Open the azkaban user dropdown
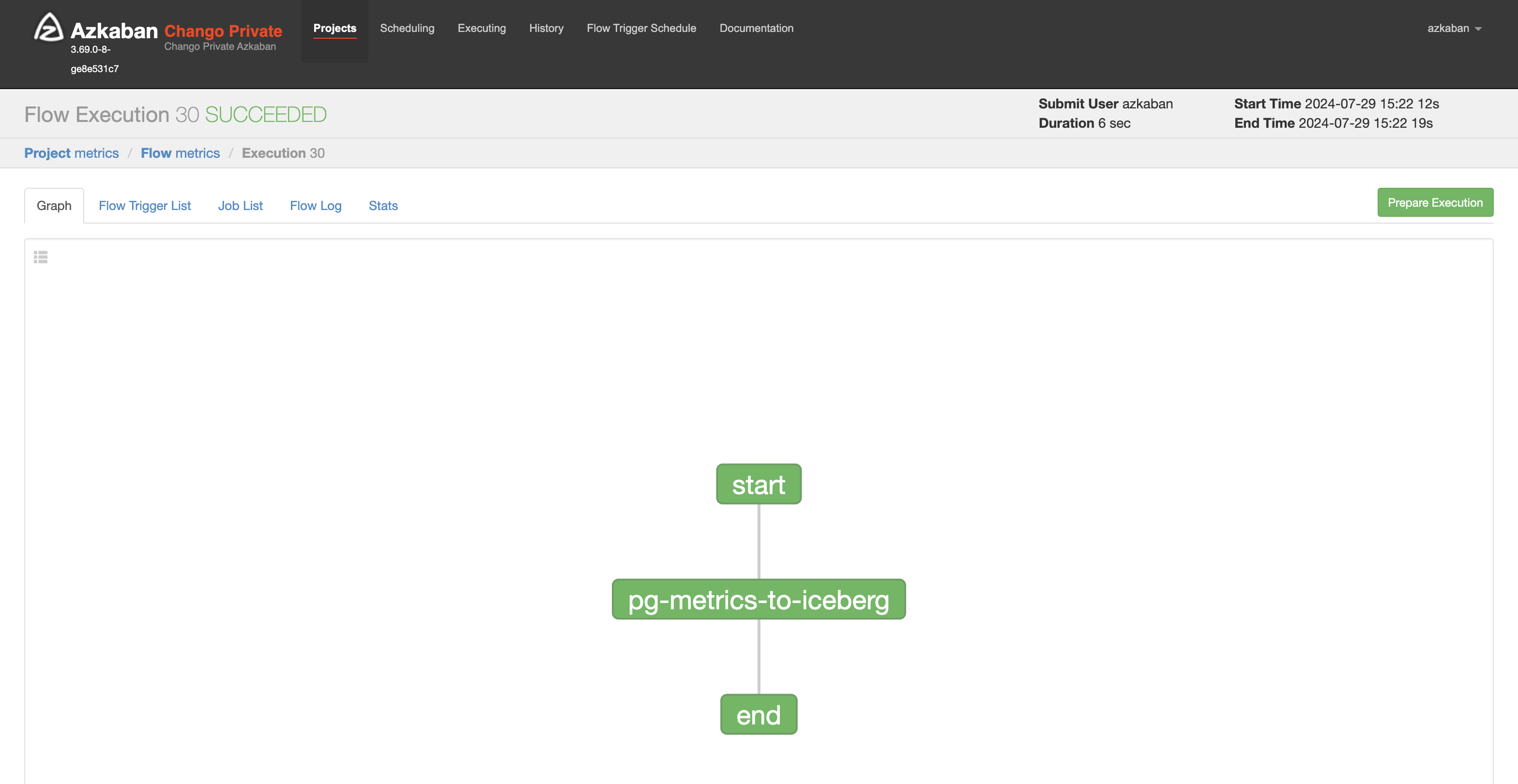The width and height of the screenshot is (1518, 784). (1454, 28)
